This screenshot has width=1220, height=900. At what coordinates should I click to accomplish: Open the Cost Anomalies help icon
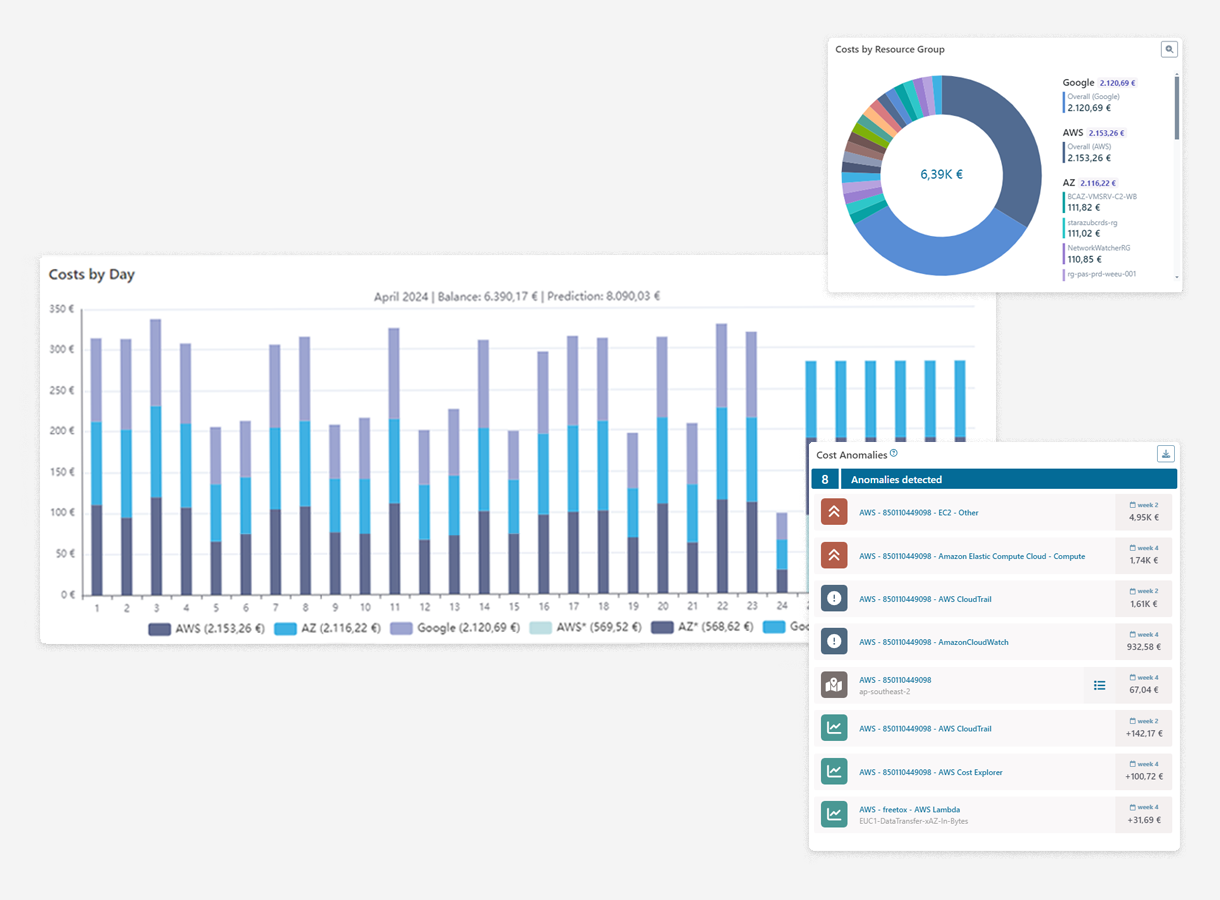point(894,453)
